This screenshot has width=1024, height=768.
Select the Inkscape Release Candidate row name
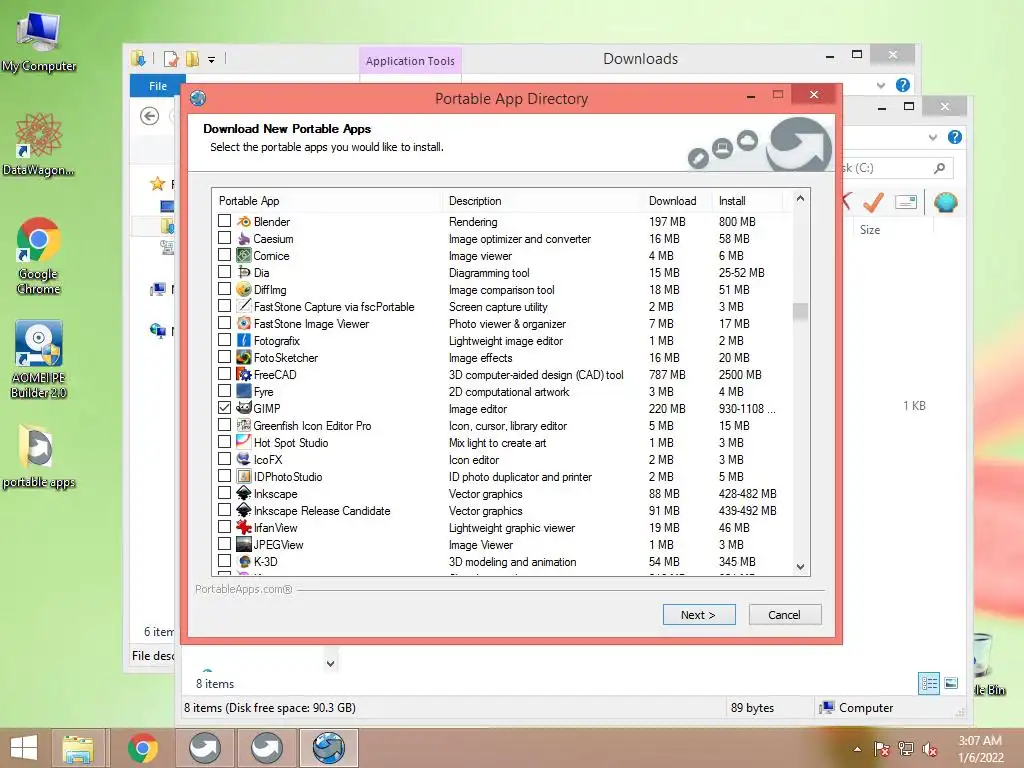click(322, 511)
